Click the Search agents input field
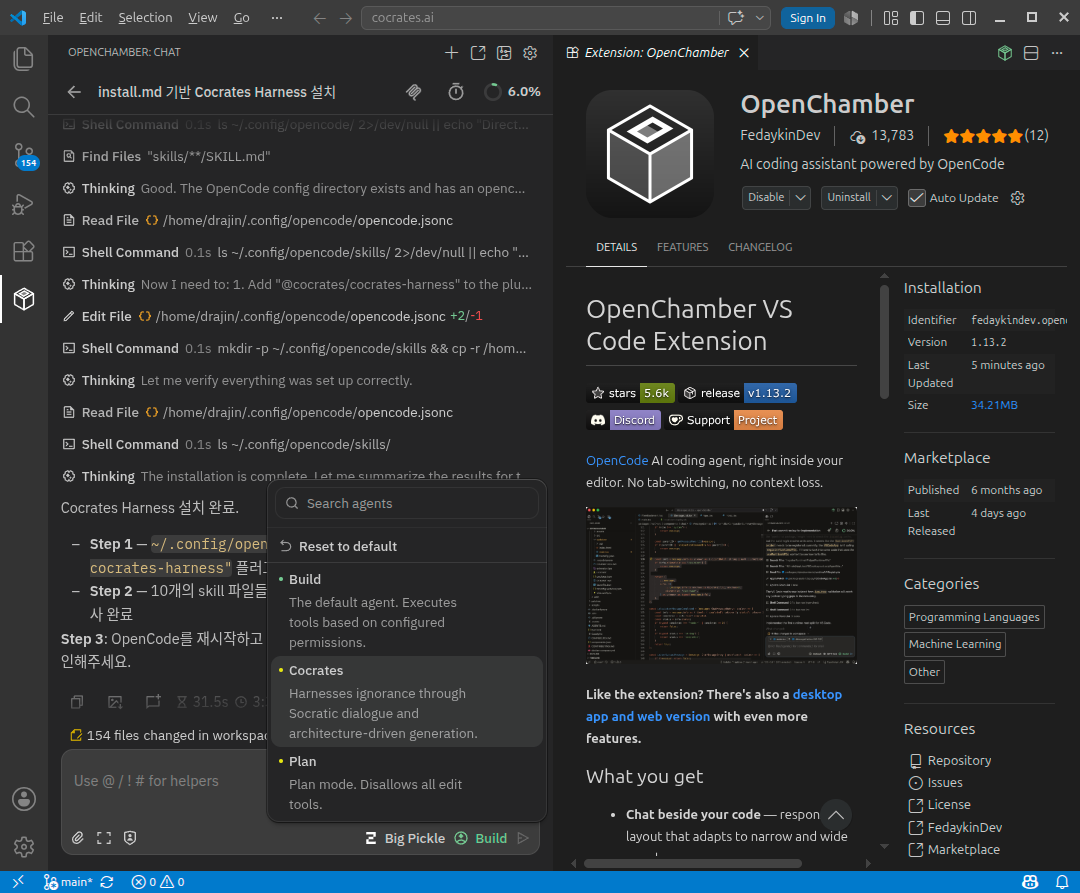Screen dimensions: 1080x893 (406, 503)
